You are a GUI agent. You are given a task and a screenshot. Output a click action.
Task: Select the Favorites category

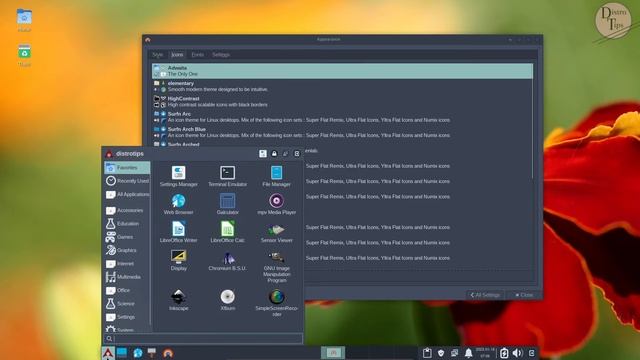pyautogui.click(x=127, y=167)
